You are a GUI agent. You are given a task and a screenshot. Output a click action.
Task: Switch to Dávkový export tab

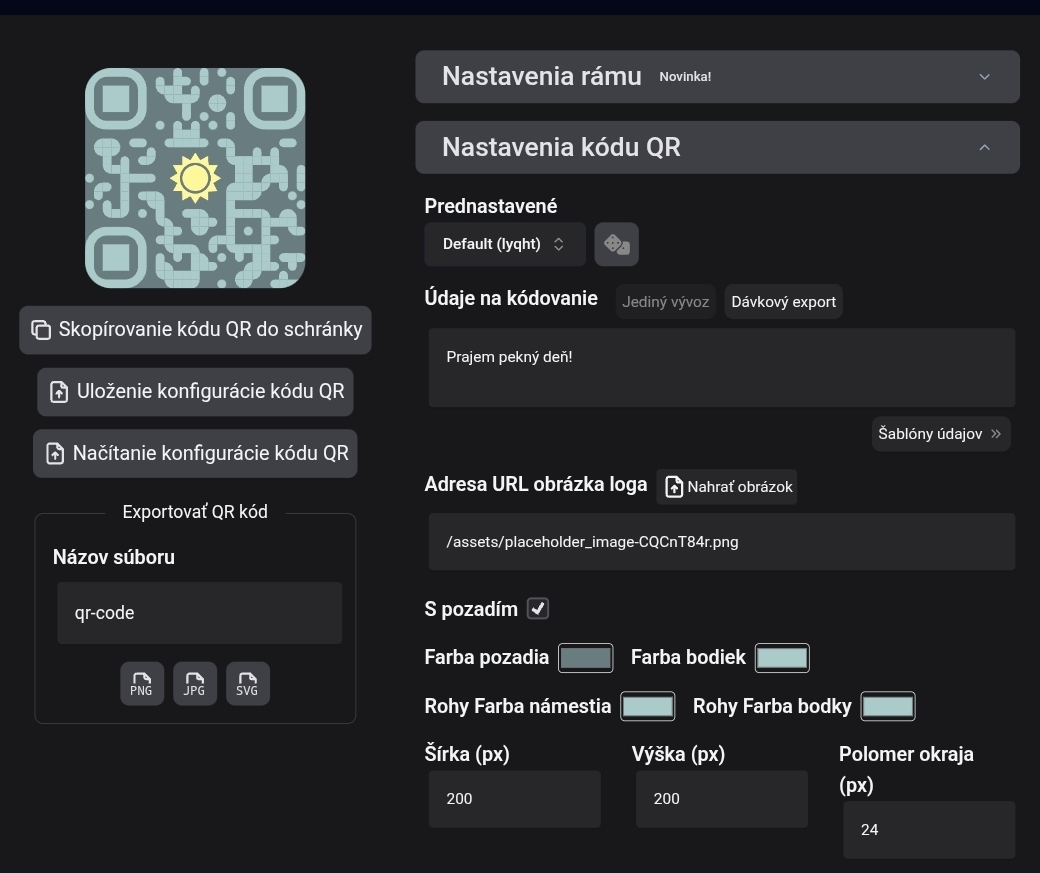[x=783, y=302]
